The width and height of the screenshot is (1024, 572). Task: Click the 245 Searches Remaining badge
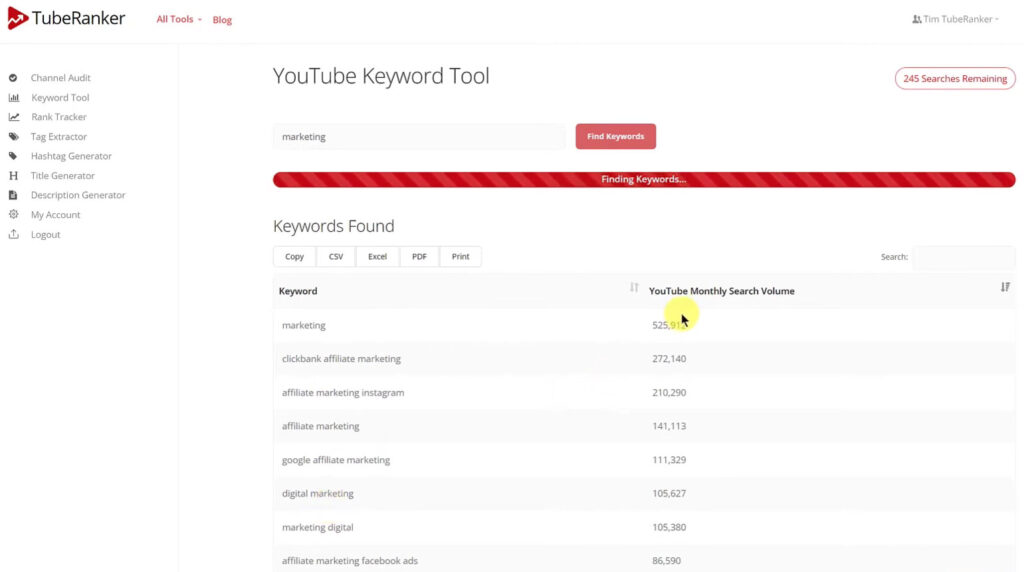click(x=955, y=78)
